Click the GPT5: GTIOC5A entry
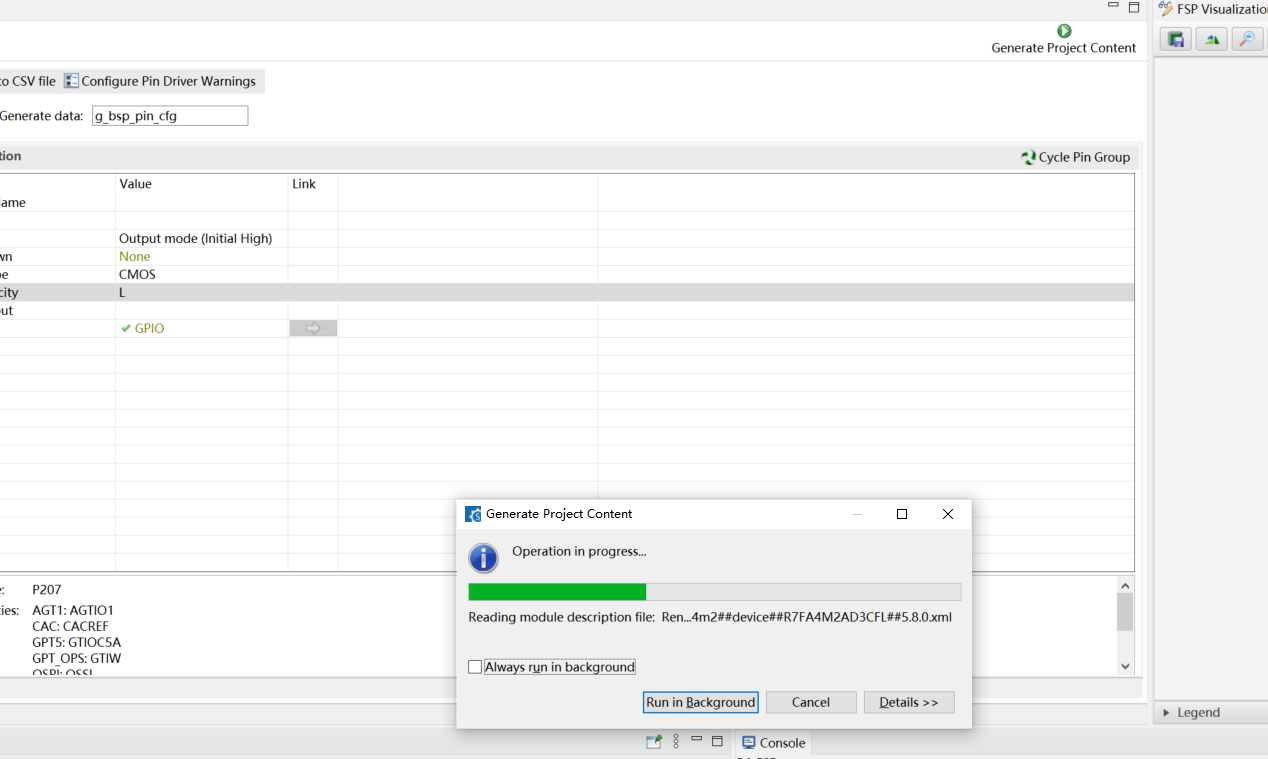This screenshot has height=759, width=1268. click(77, 642)
